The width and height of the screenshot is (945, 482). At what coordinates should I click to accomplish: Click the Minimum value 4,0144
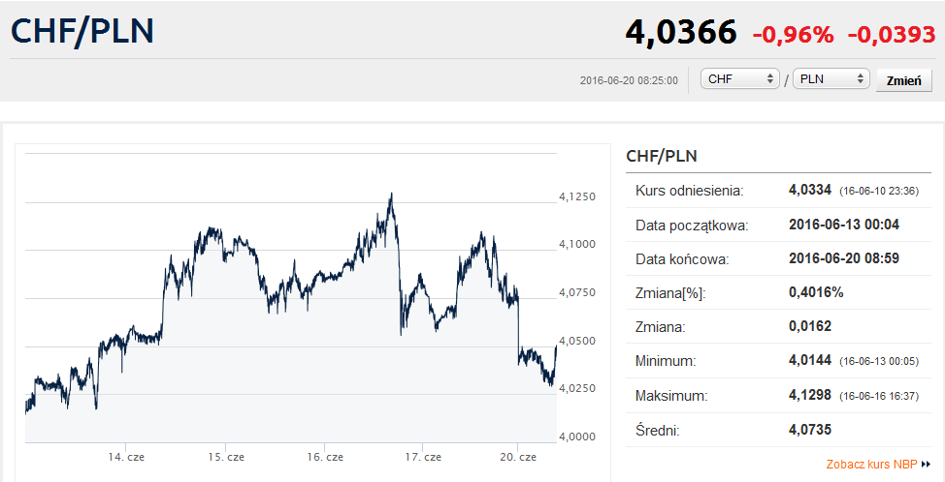pyautogui.click(x=810, y=361)
